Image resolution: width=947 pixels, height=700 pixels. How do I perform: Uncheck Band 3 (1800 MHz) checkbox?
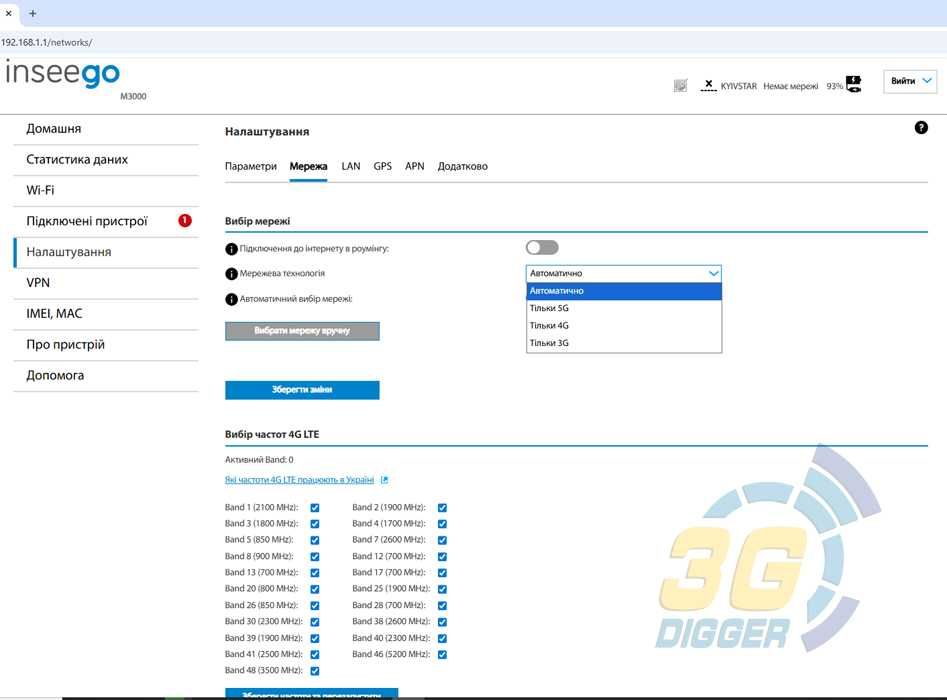click(315, 524)
